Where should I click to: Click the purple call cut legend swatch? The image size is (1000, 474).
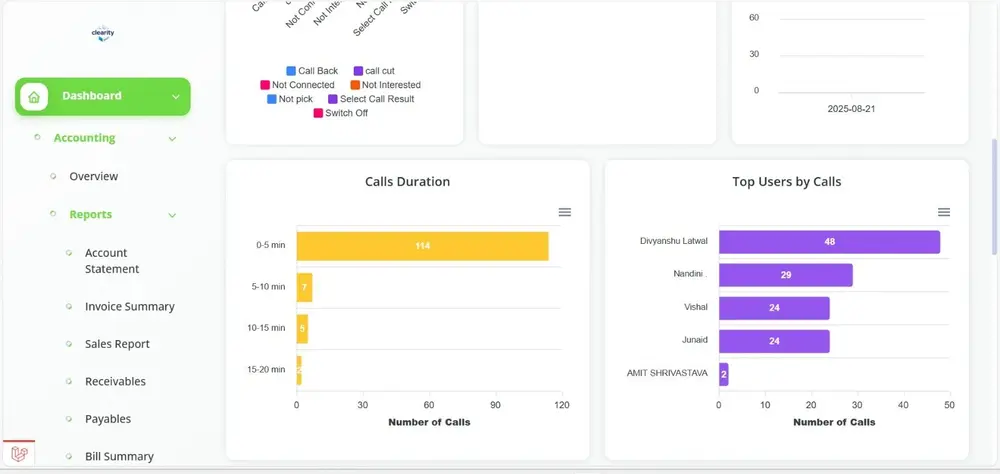click(358, 71)
